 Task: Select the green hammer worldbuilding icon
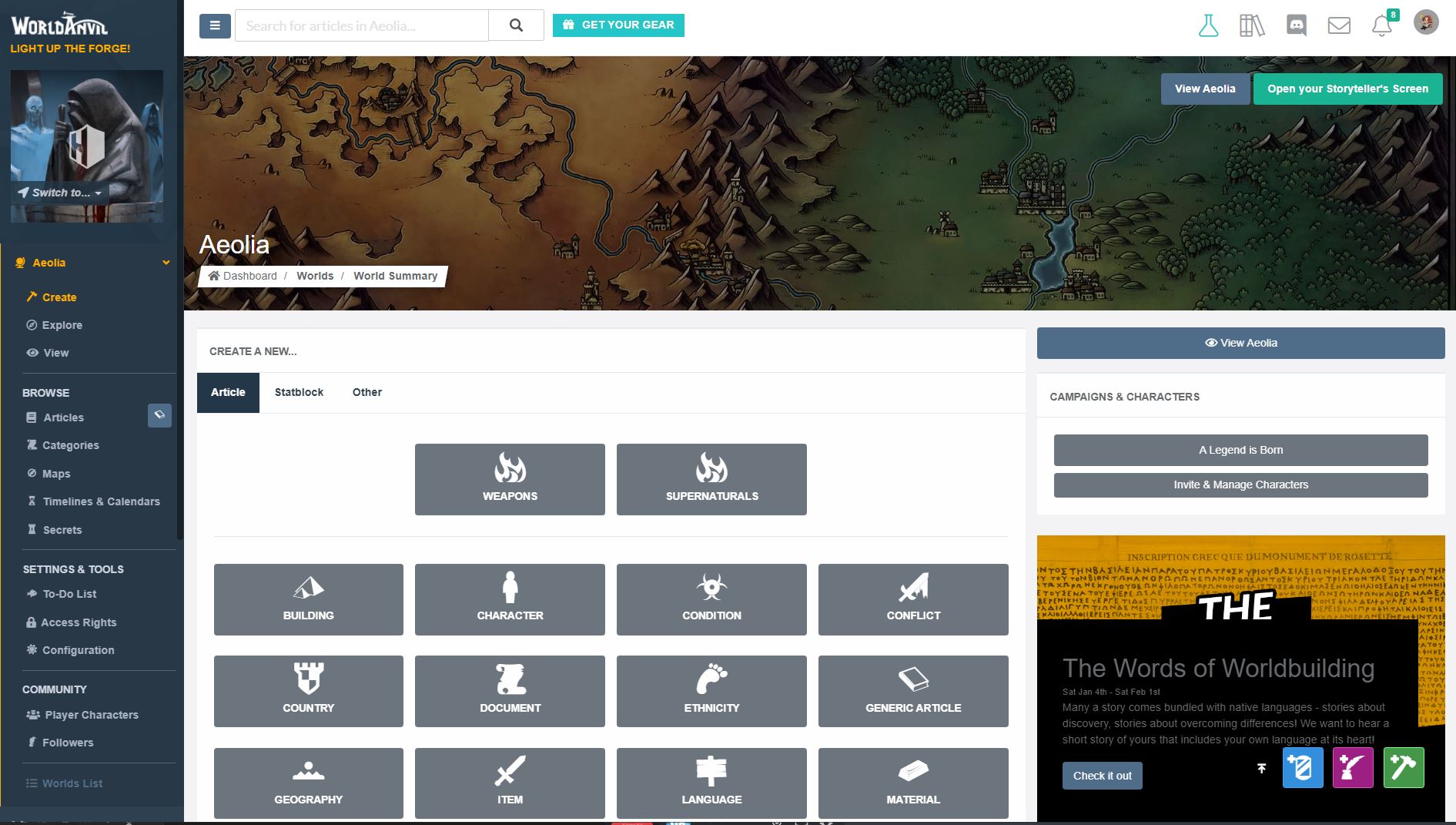coord(1404,767)
